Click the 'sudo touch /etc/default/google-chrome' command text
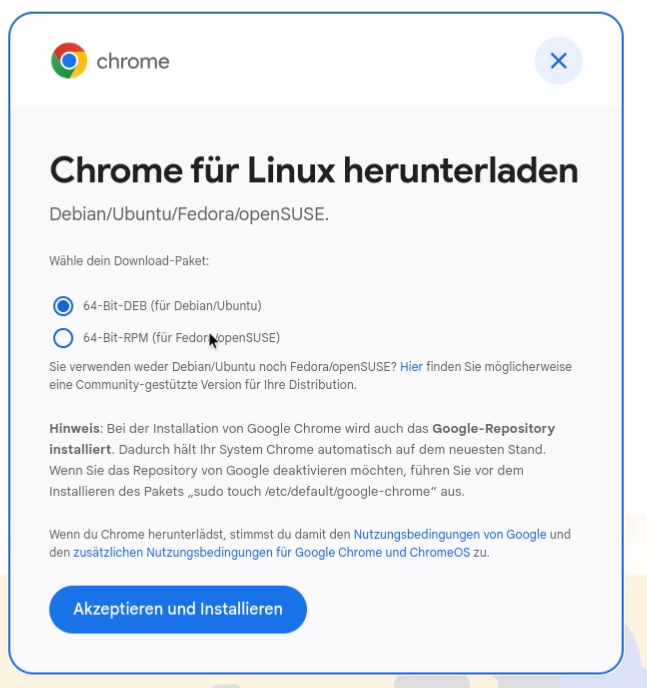 pos(311,491)
